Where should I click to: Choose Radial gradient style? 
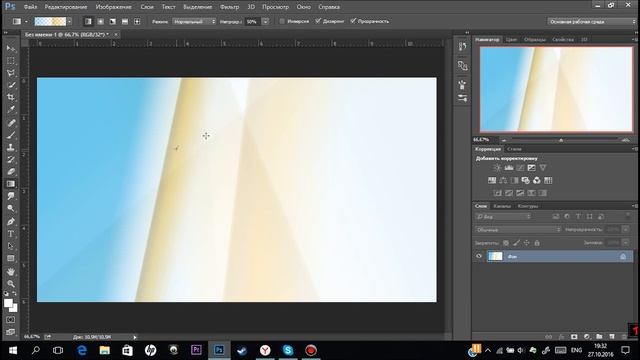(100, 21)
